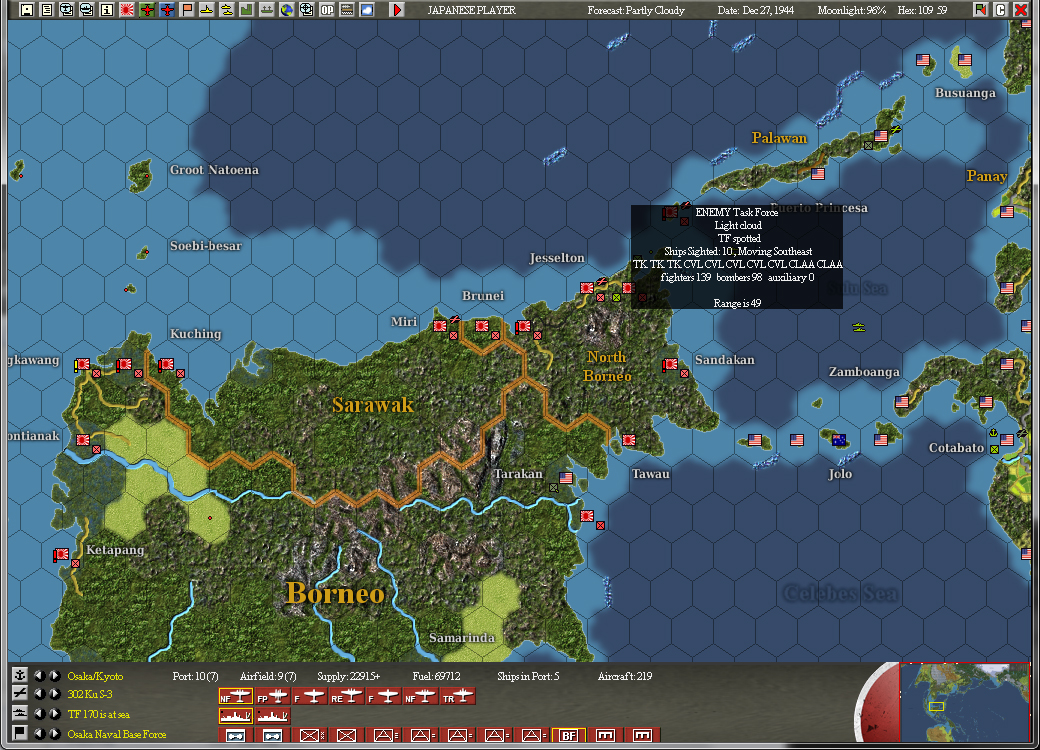The width and height of the screenshot is (1040, 750).
Task: Select the second task force ship icon
Action: point(273,716)
